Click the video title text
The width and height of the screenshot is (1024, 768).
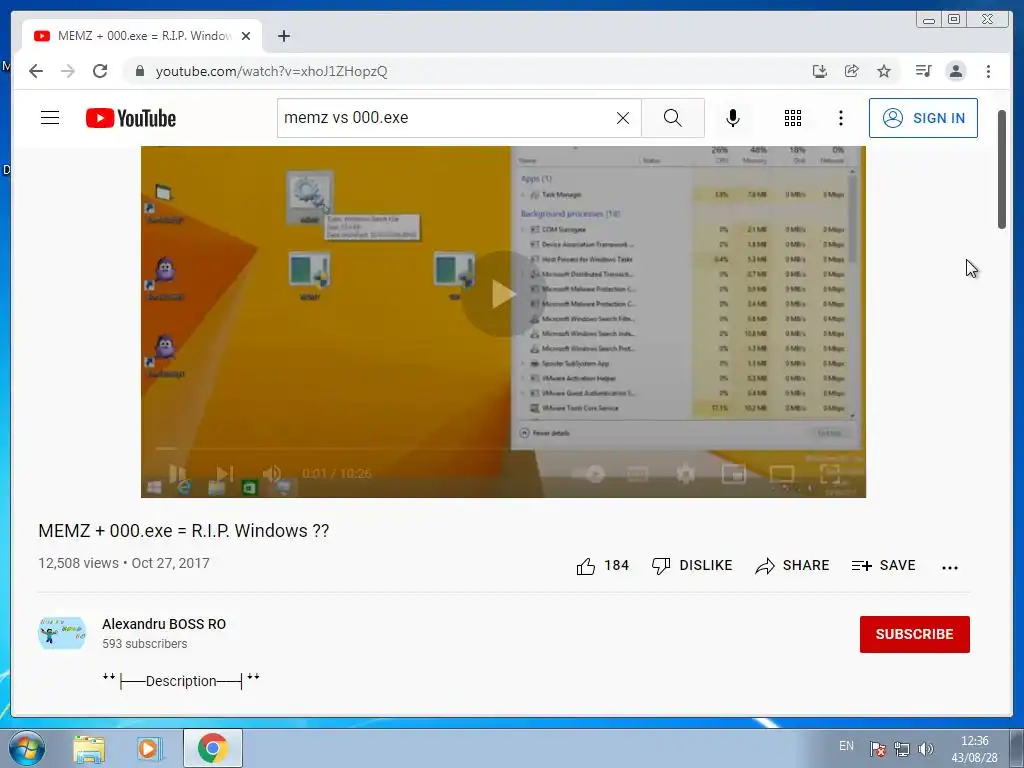(184, 530)
